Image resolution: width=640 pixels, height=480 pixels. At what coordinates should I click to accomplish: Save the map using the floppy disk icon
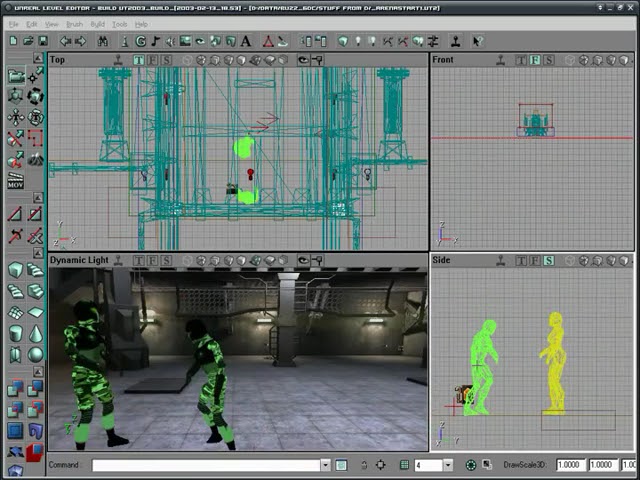pos(42,41)
